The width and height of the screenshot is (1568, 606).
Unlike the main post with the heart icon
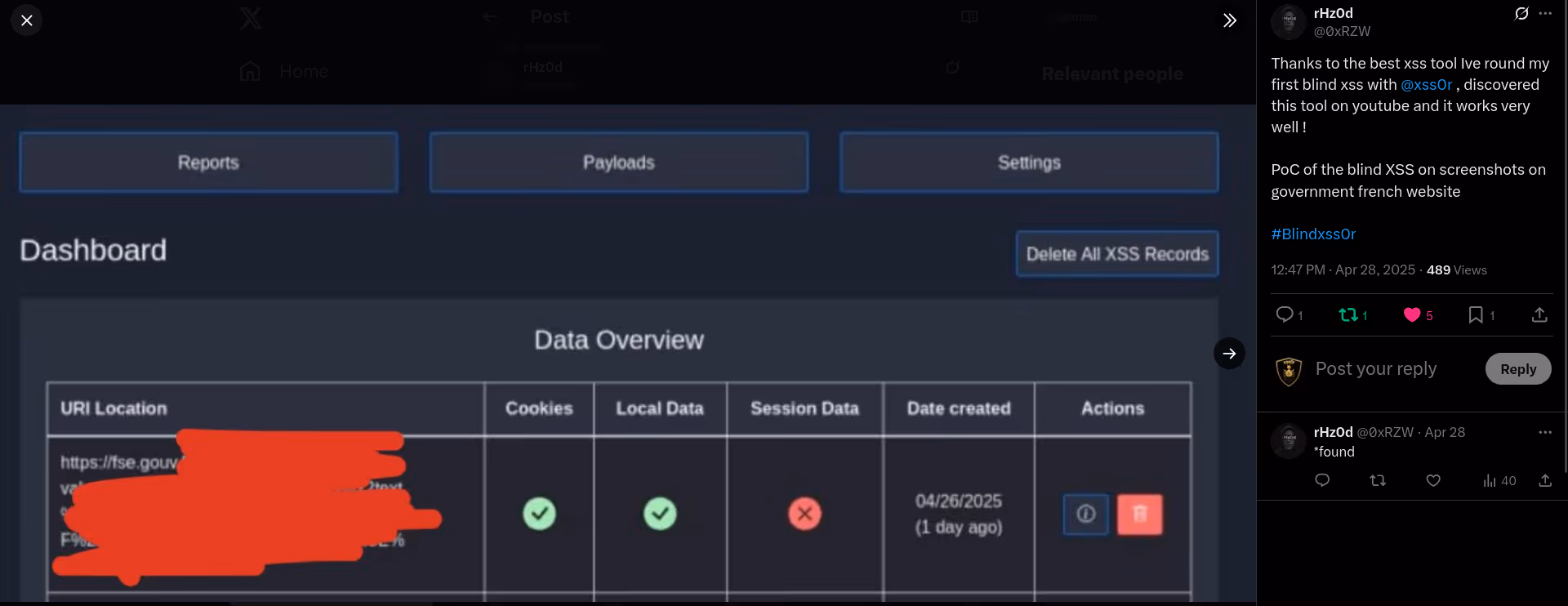click(1412, 314)
